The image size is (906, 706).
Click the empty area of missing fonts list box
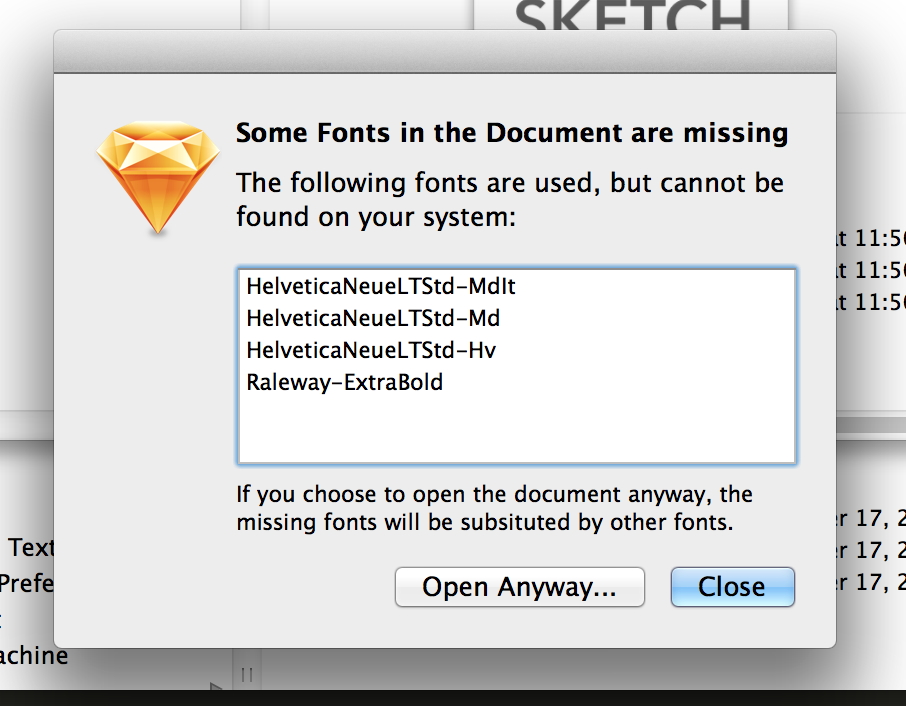(x=517, y=430)
